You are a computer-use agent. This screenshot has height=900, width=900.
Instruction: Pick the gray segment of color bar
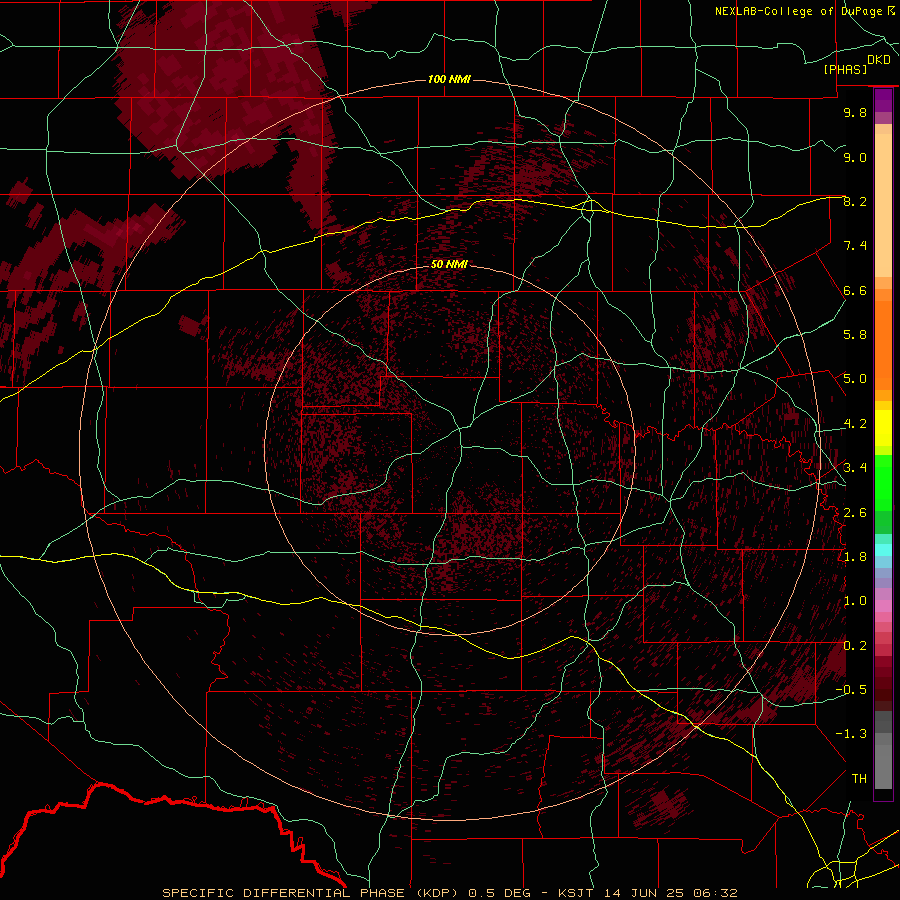(883, 766)
